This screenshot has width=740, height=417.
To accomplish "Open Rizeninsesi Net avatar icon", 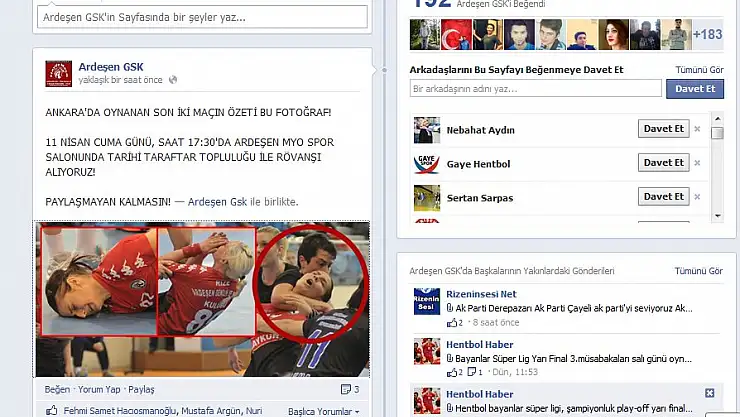I will tap(427, 301).
